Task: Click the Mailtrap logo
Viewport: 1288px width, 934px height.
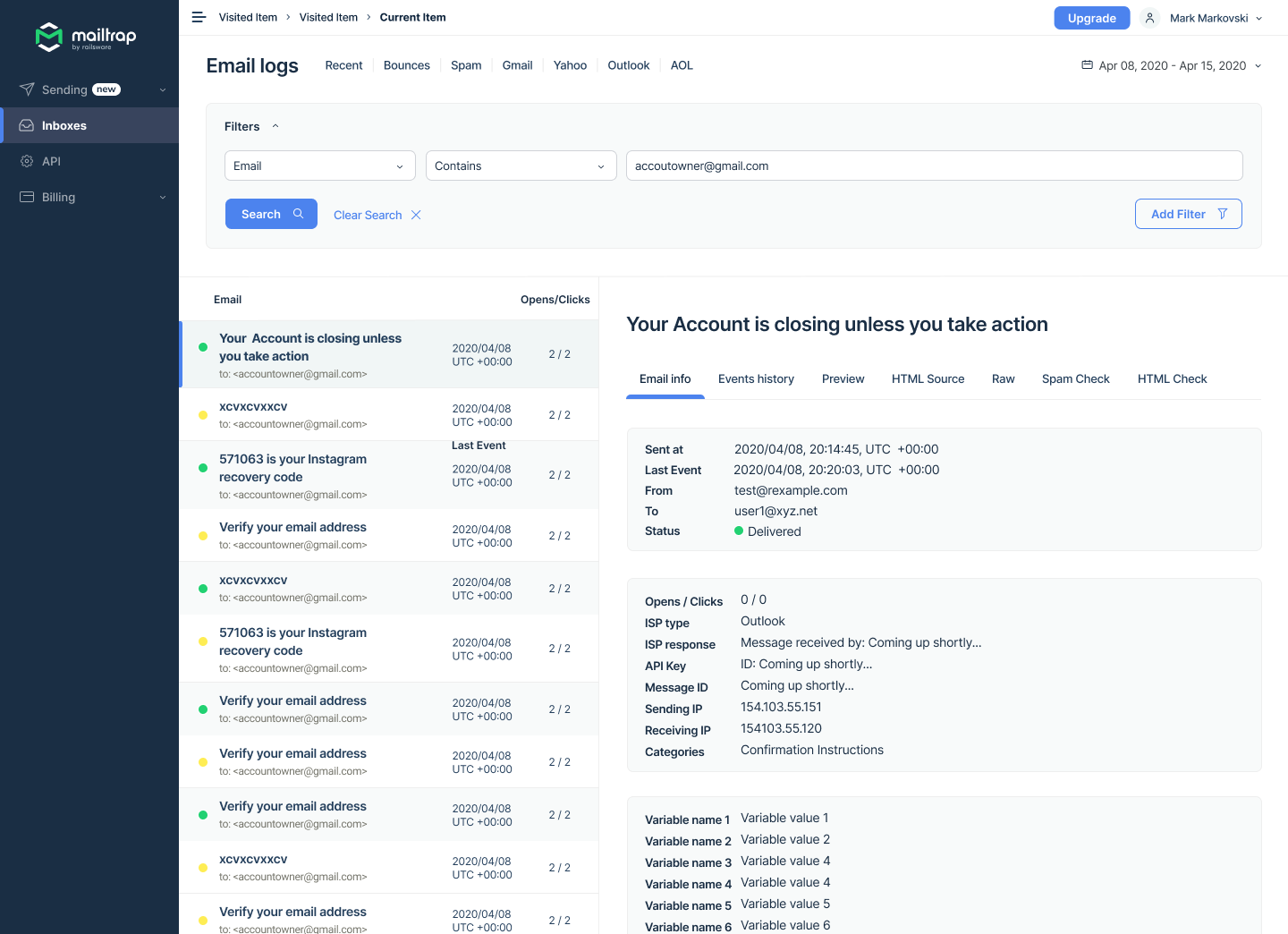Action: pos(85,38)
